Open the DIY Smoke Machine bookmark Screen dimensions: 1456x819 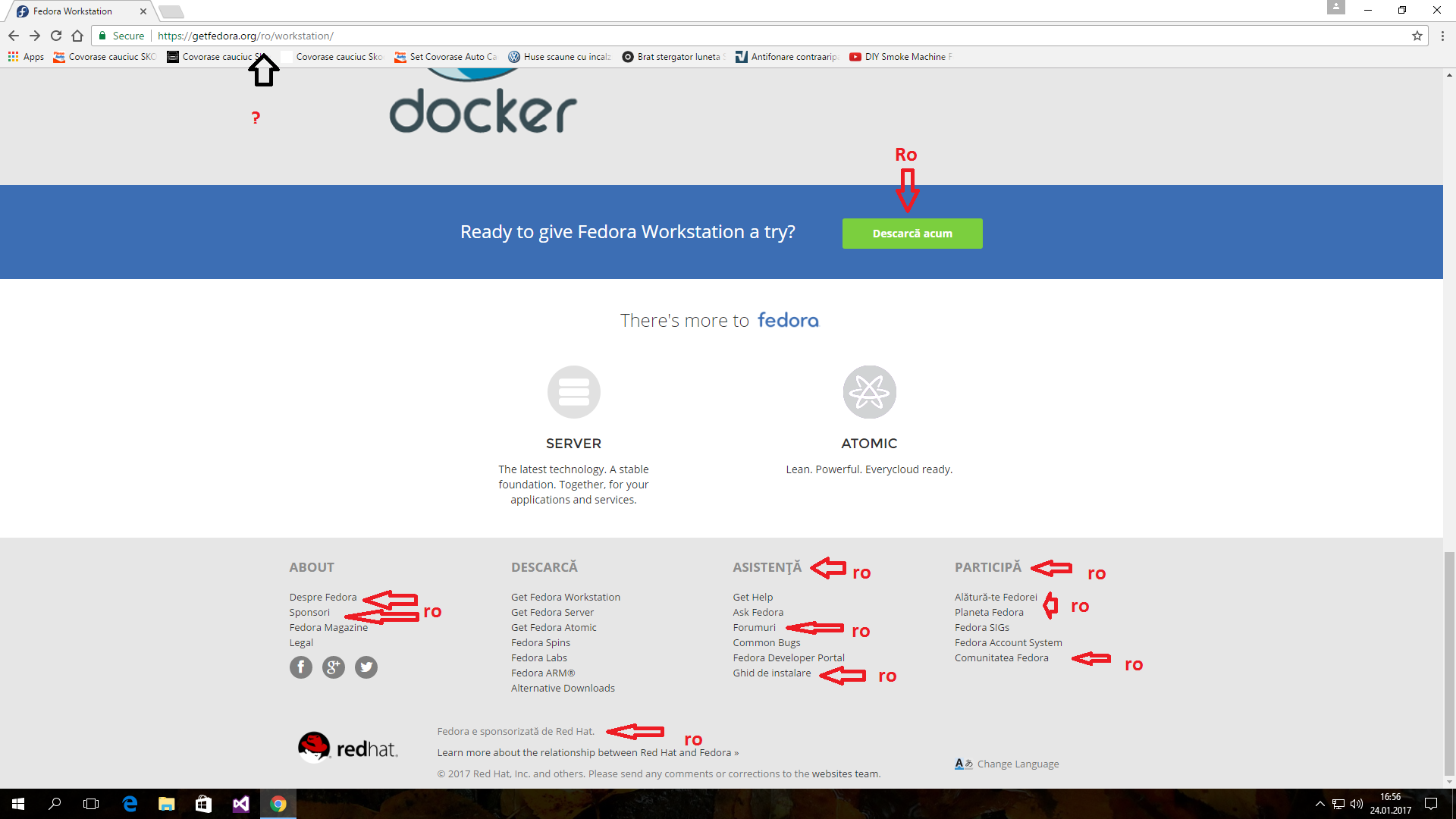[x=901, y=57]
